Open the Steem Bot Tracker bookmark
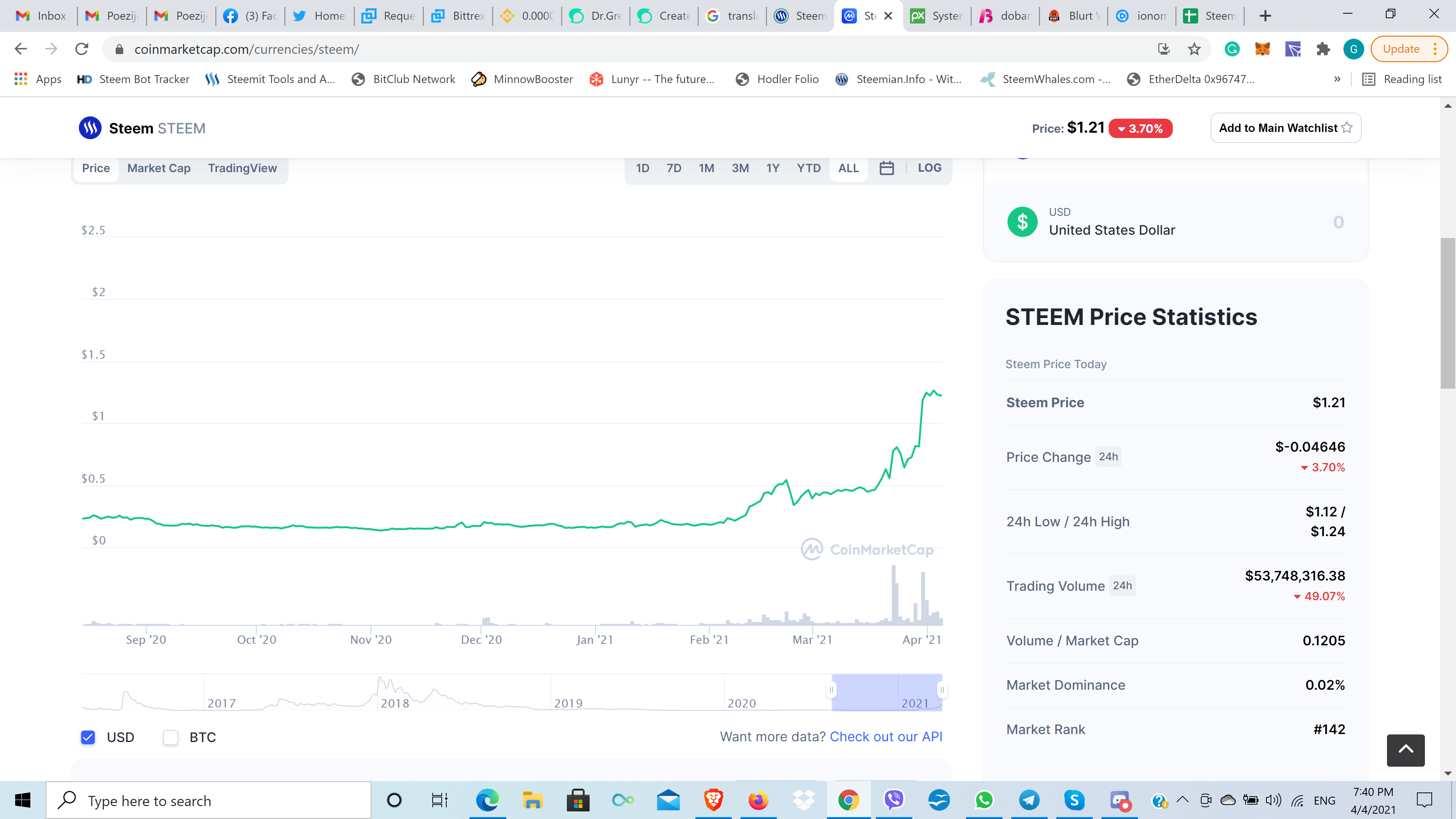This screenshot has height=819, width=1456. click(x=133, y=79)
